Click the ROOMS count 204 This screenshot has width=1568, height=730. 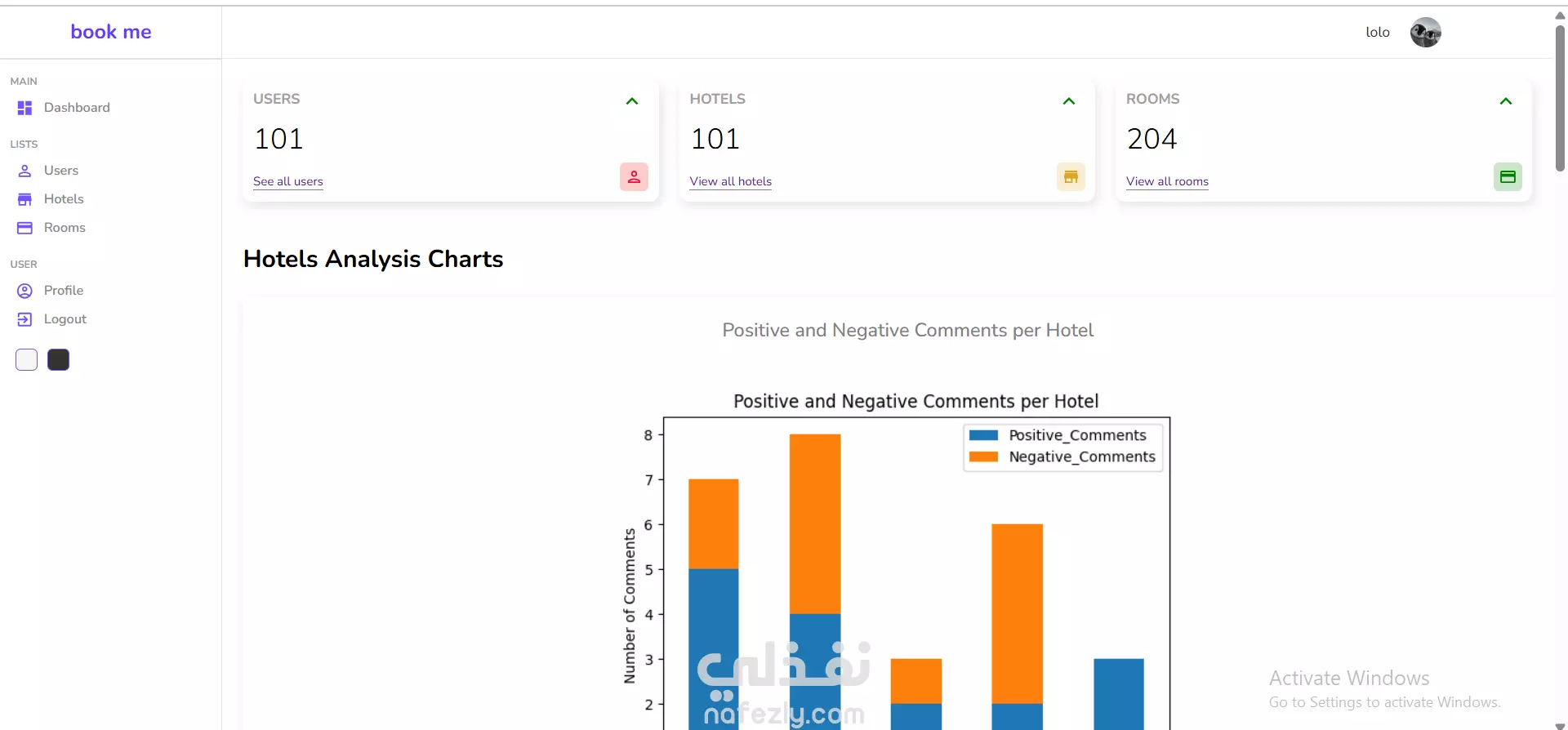[x=1151, y=139]
